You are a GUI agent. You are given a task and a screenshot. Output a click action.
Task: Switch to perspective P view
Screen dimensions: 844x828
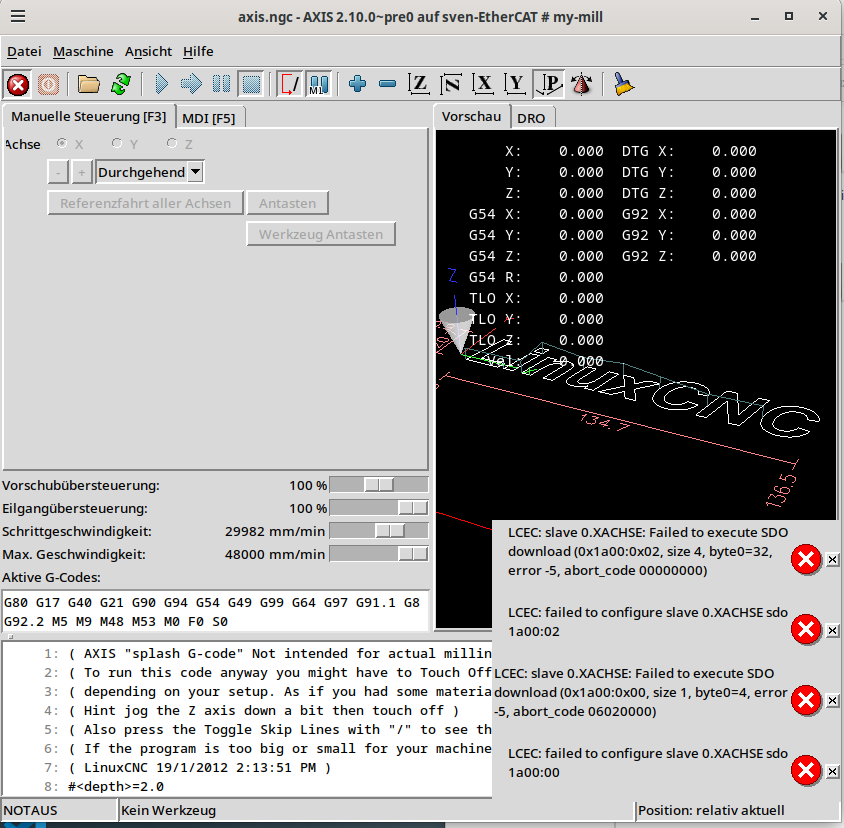[548, 85]
